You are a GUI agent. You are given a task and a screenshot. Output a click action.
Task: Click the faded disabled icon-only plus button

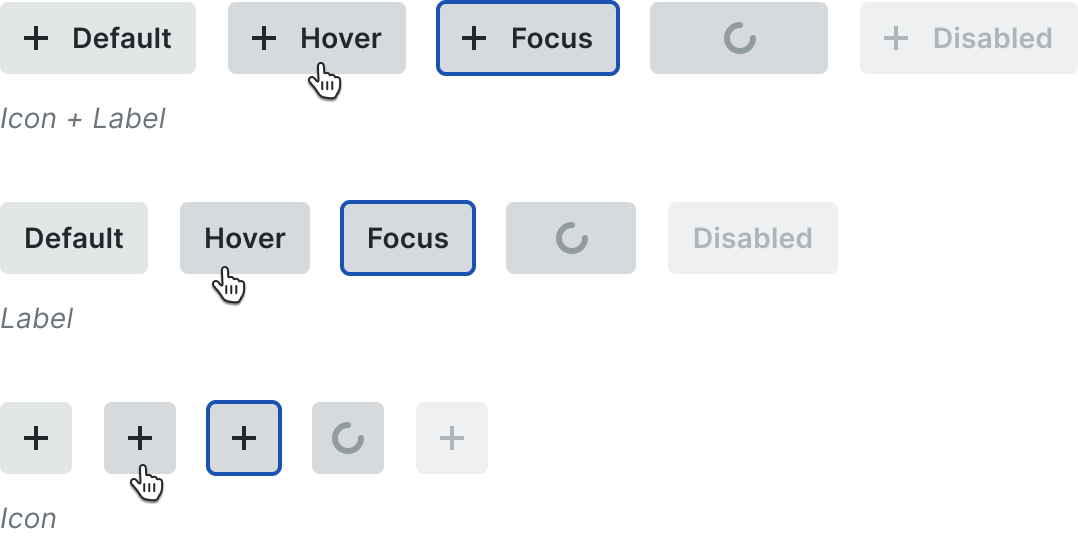(452, 438)
